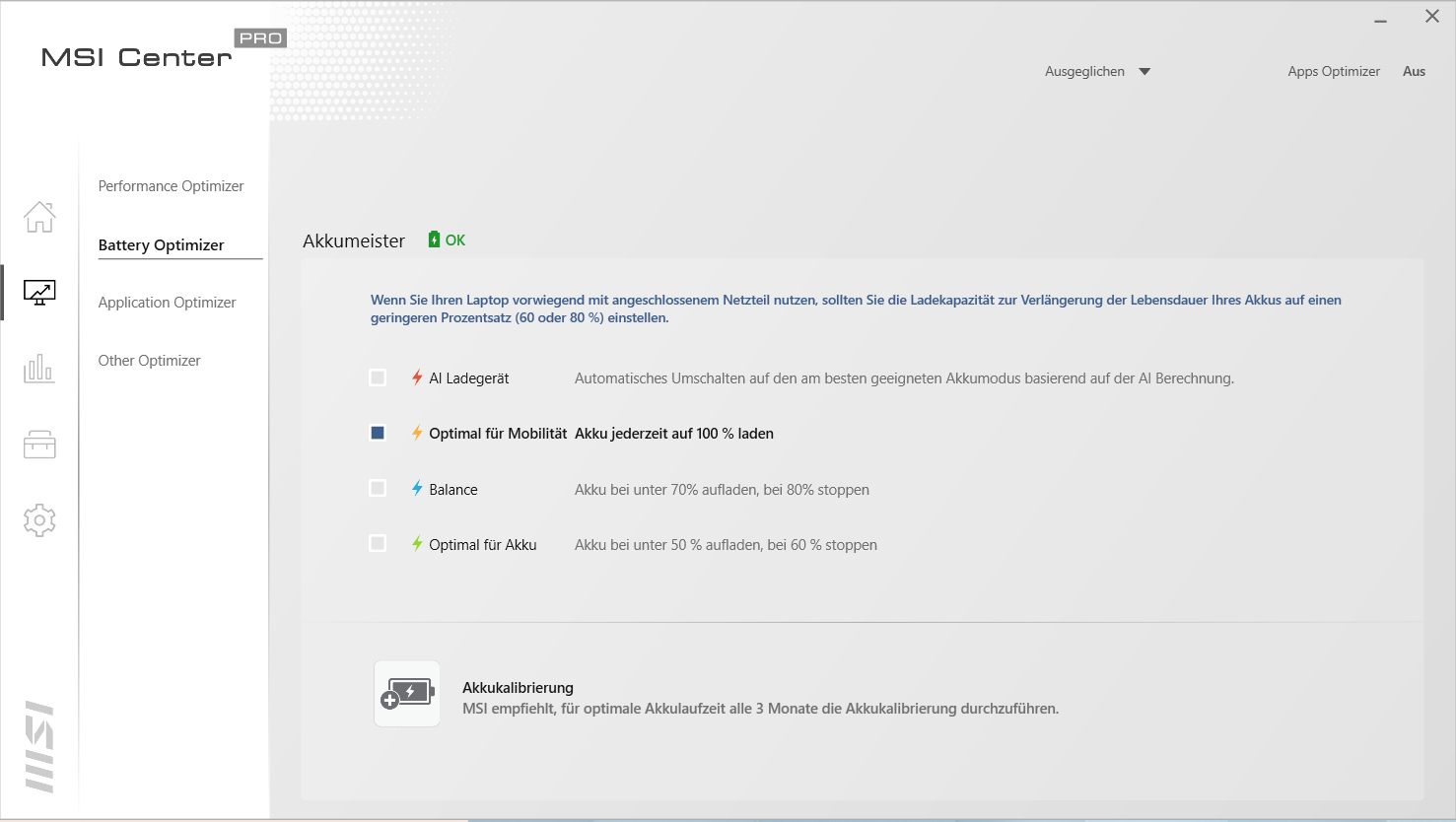The height and width of the screenshot is (822, 1456).
Task: Click the green battery OK status icon
Action: [434, 240]
